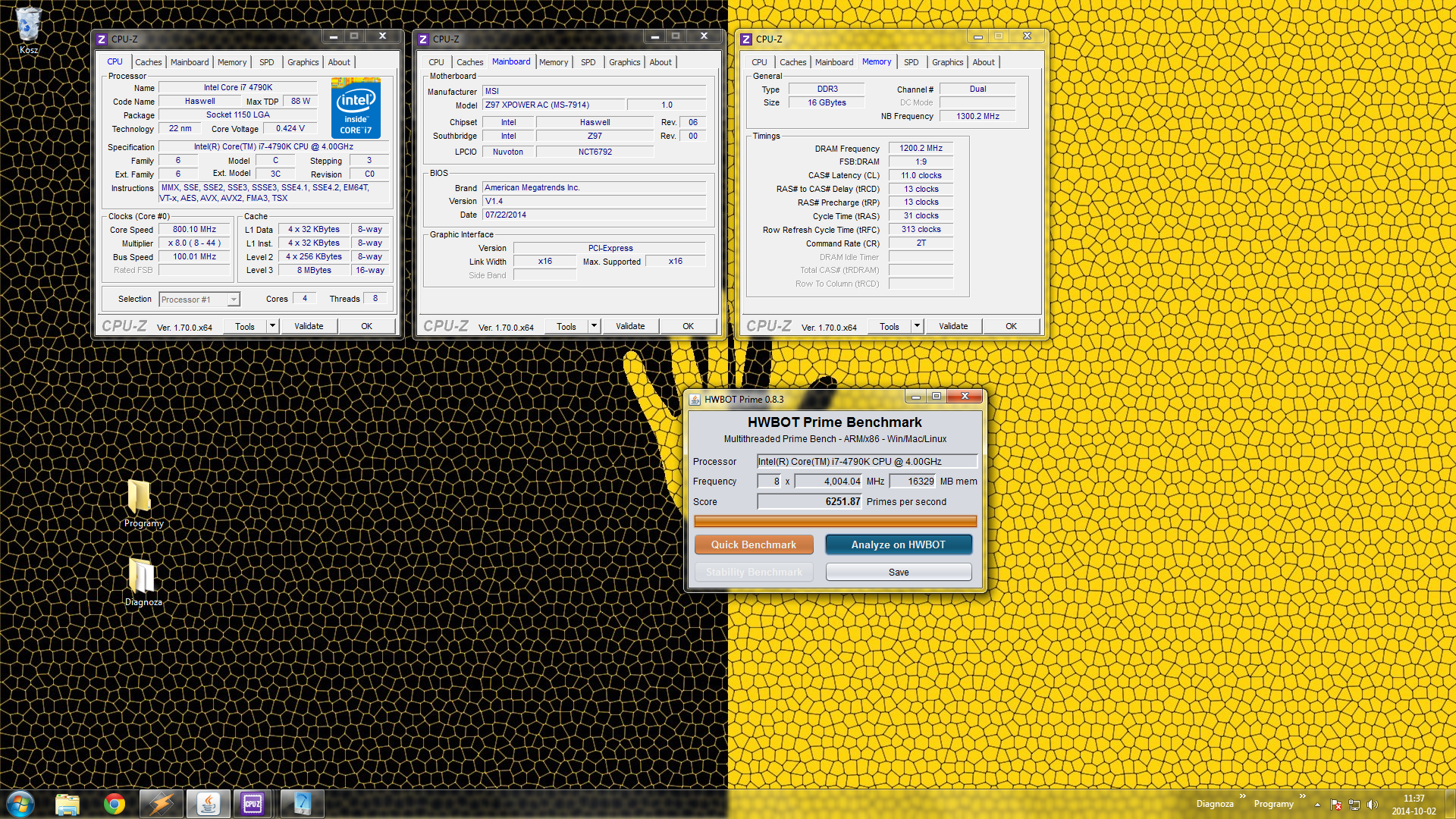Image resolution: width=1456 pixels, height=819 pixels.
Task: Expand Tools arrow in CPU-tab window
Action: (x=272, y=326)
